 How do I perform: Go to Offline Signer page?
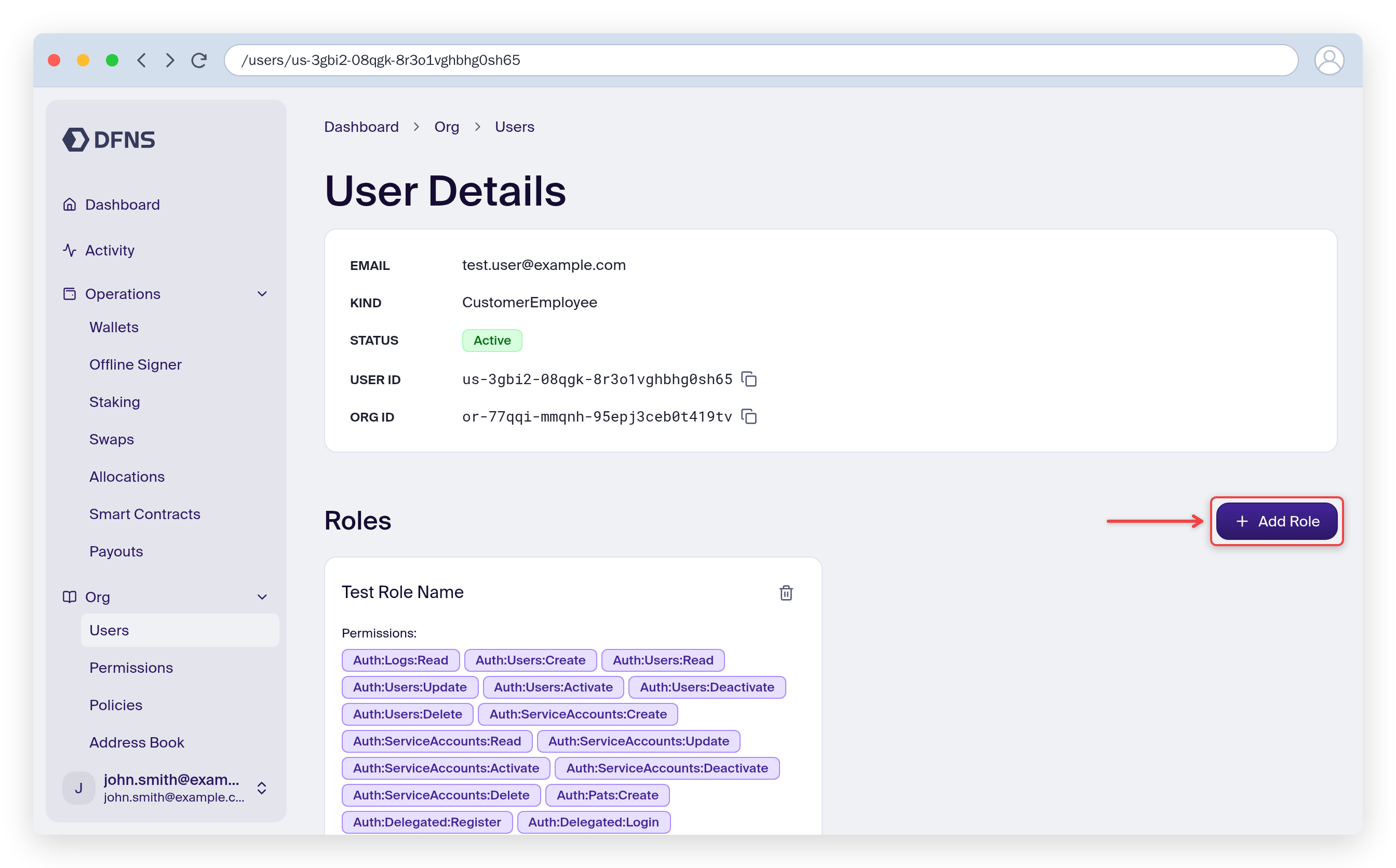136,364
